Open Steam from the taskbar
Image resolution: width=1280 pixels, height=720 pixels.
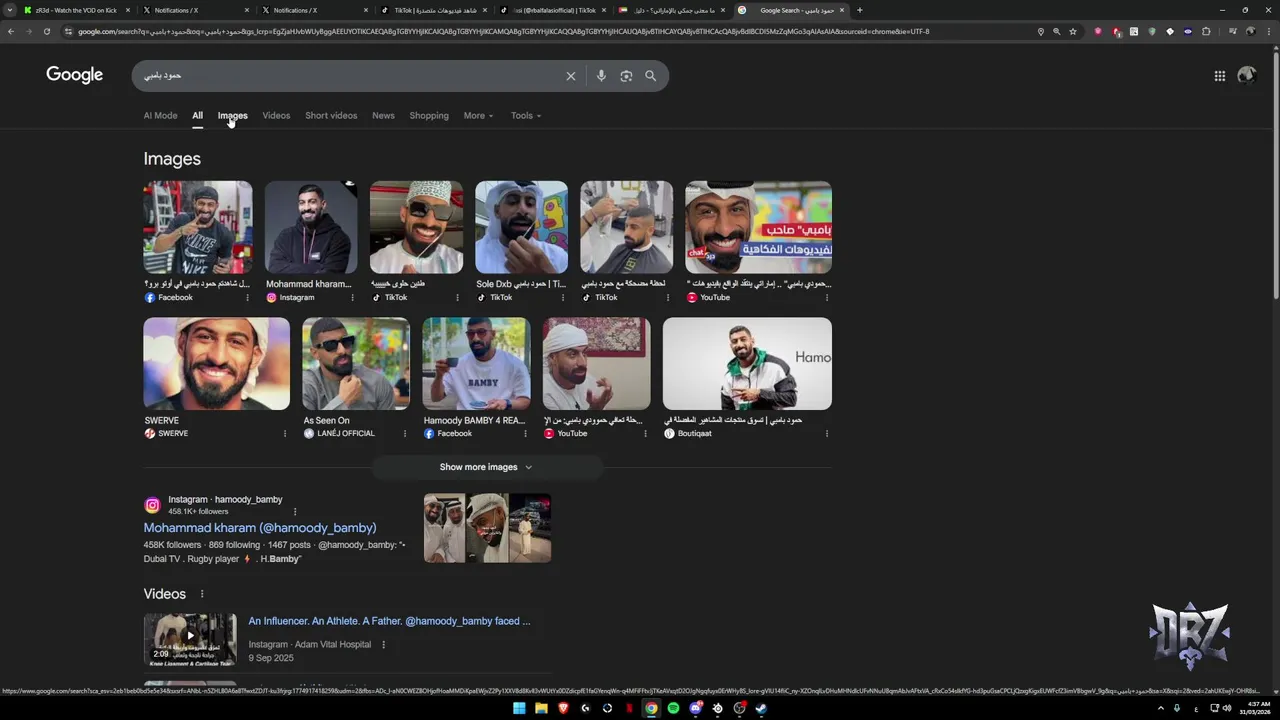[761, 708]
